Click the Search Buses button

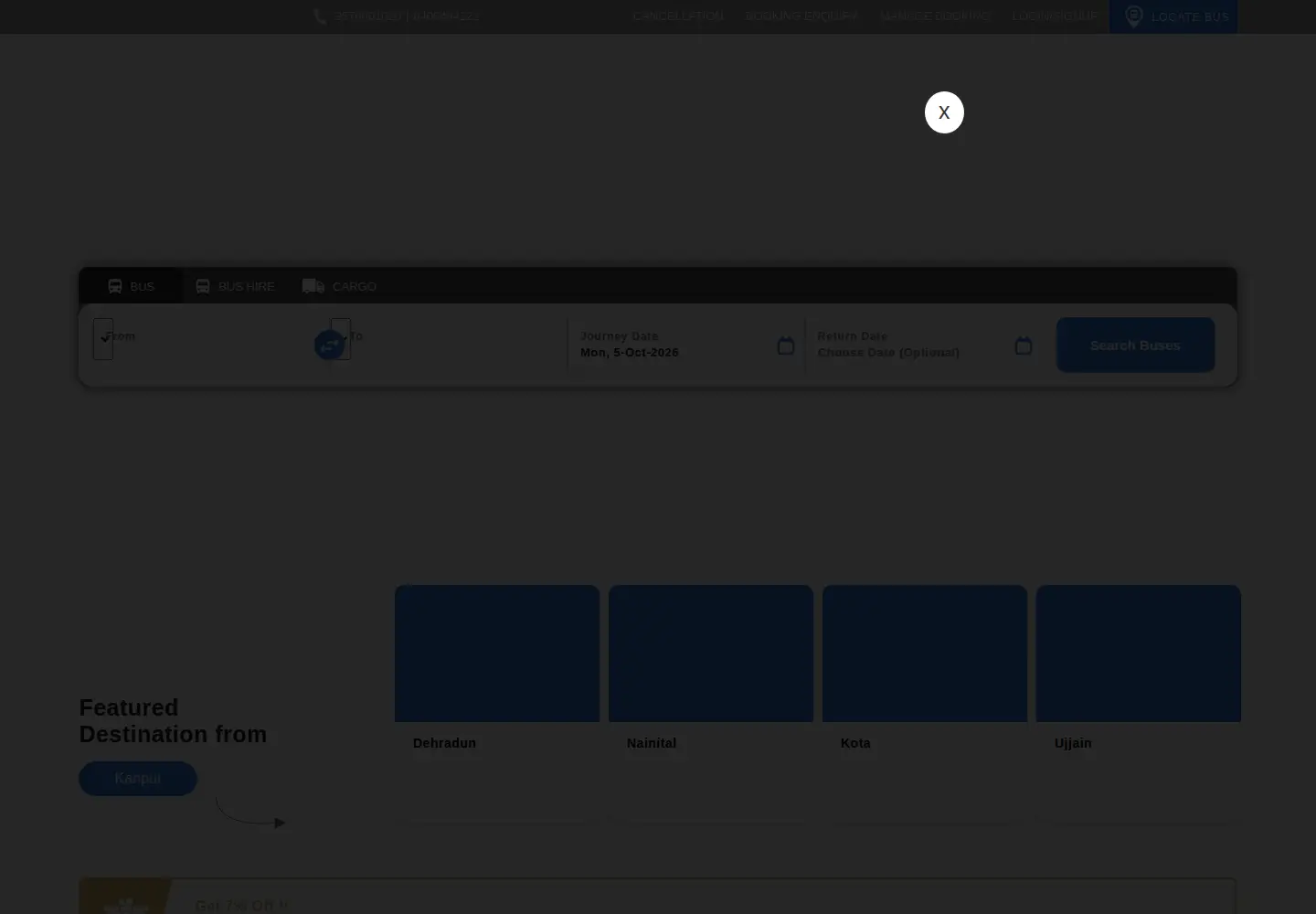click(x=1135, y=345)
